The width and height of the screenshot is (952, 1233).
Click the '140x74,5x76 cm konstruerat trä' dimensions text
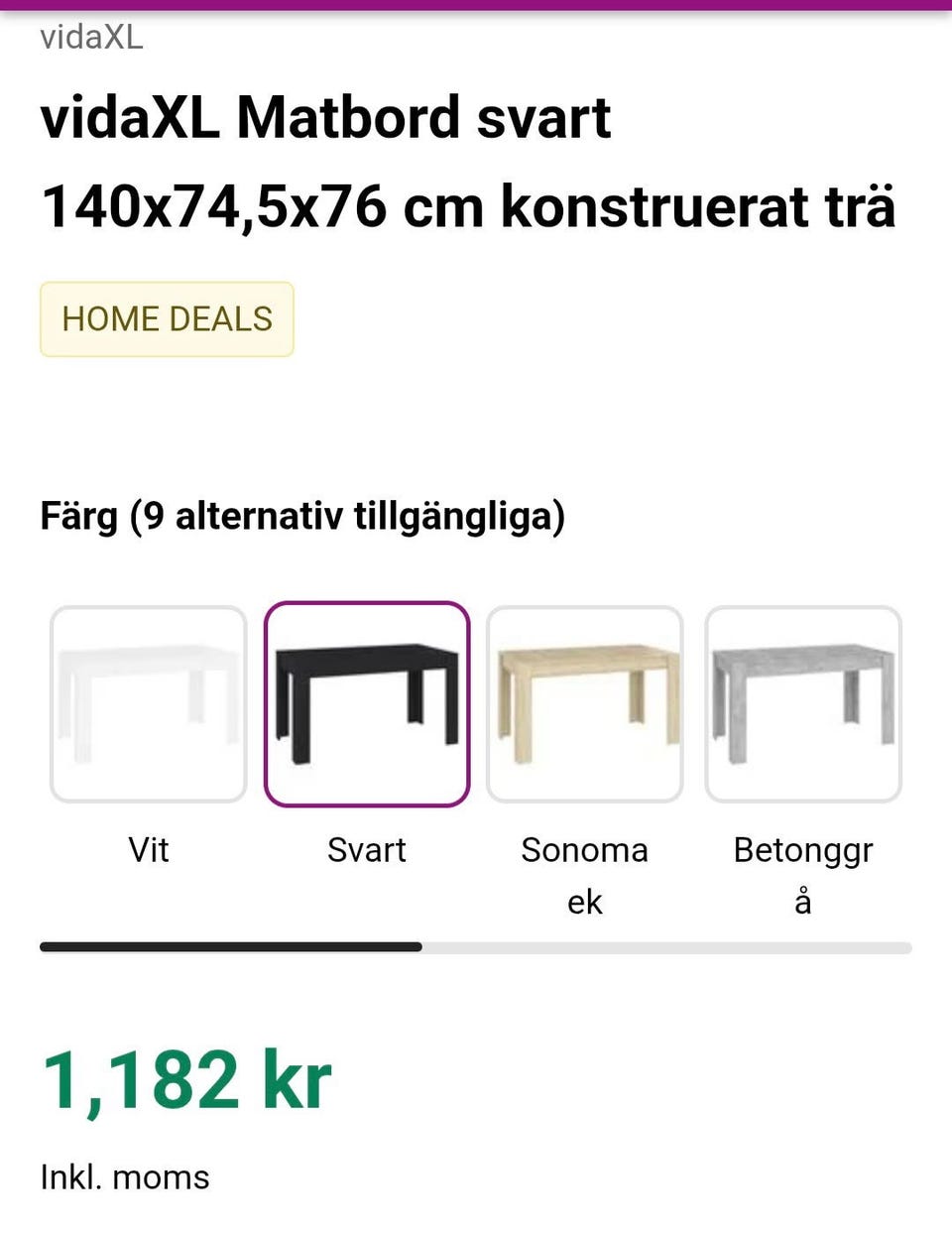pyautogui.click(x=468, y=207)
